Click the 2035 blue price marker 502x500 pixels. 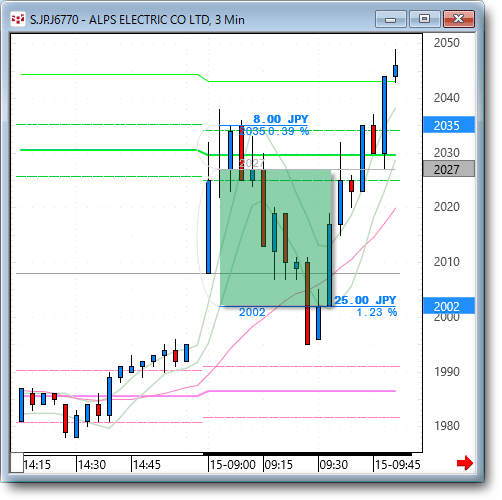pyautogui.click(x=449, y=125)
